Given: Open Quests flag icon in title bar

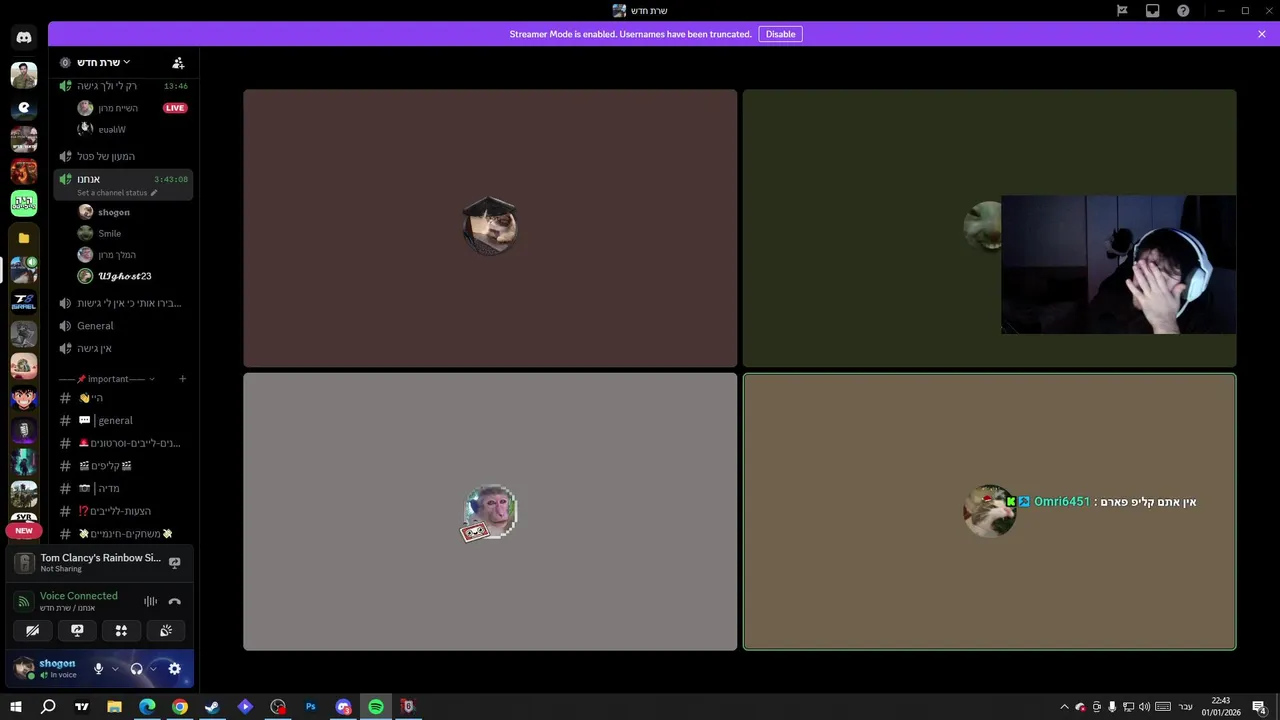Looking at the screenshot, I should (x=1122, y=11).
